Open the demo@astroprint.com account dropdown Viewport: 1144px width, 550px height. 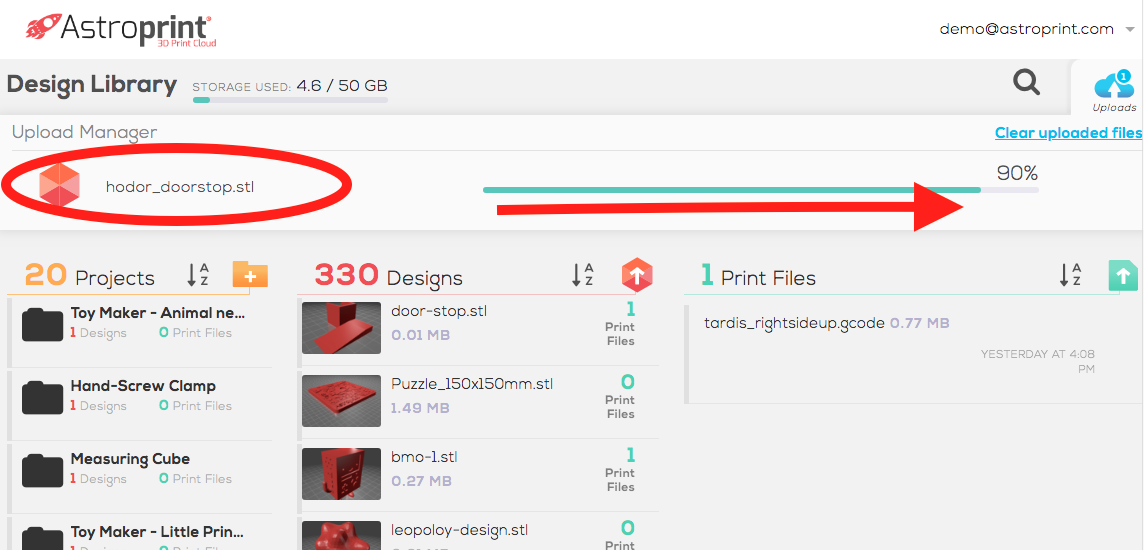tap(1035, 29)
